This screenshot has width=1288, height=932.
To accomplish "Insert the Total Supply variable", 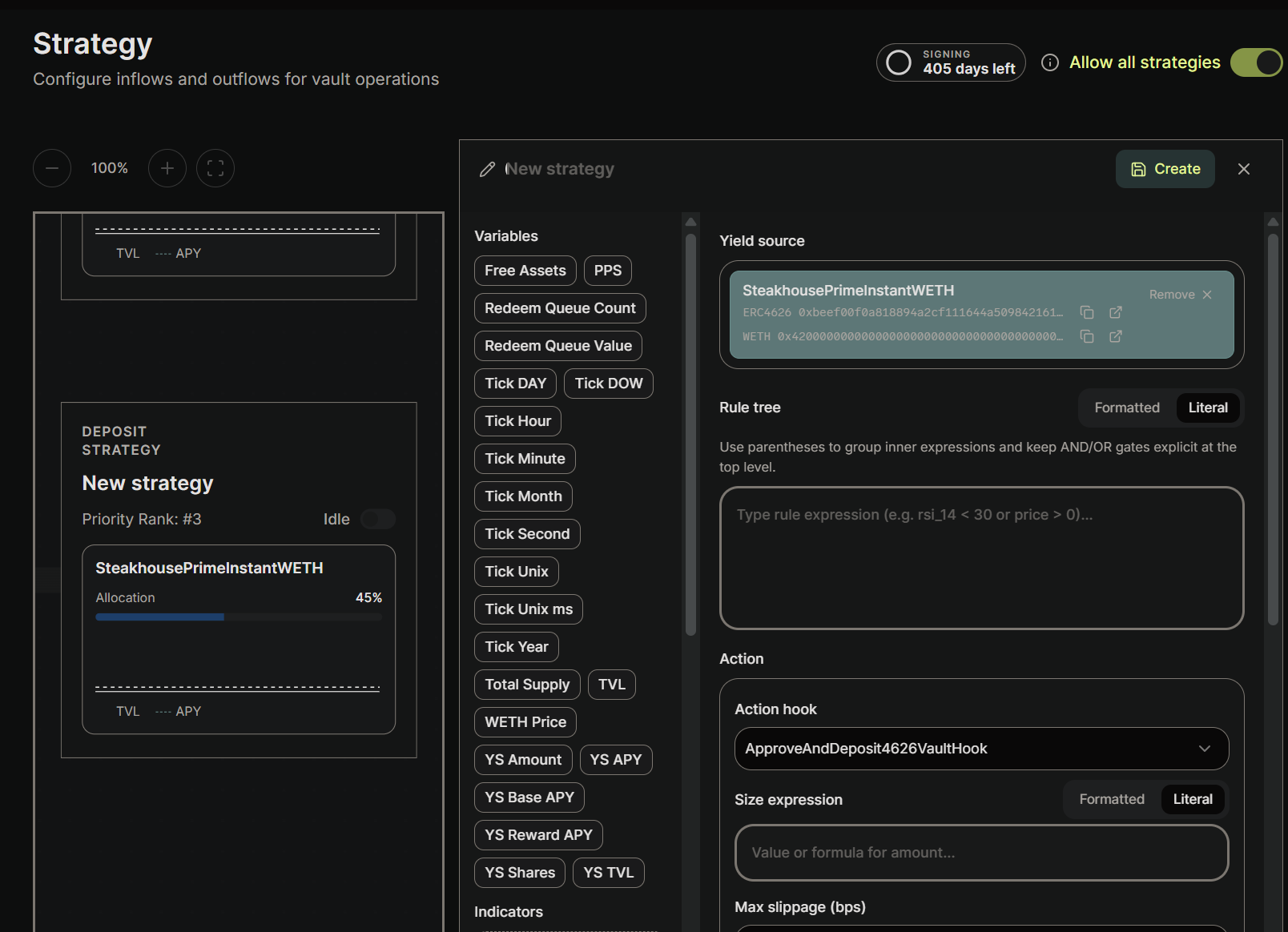I will point(527,685).
